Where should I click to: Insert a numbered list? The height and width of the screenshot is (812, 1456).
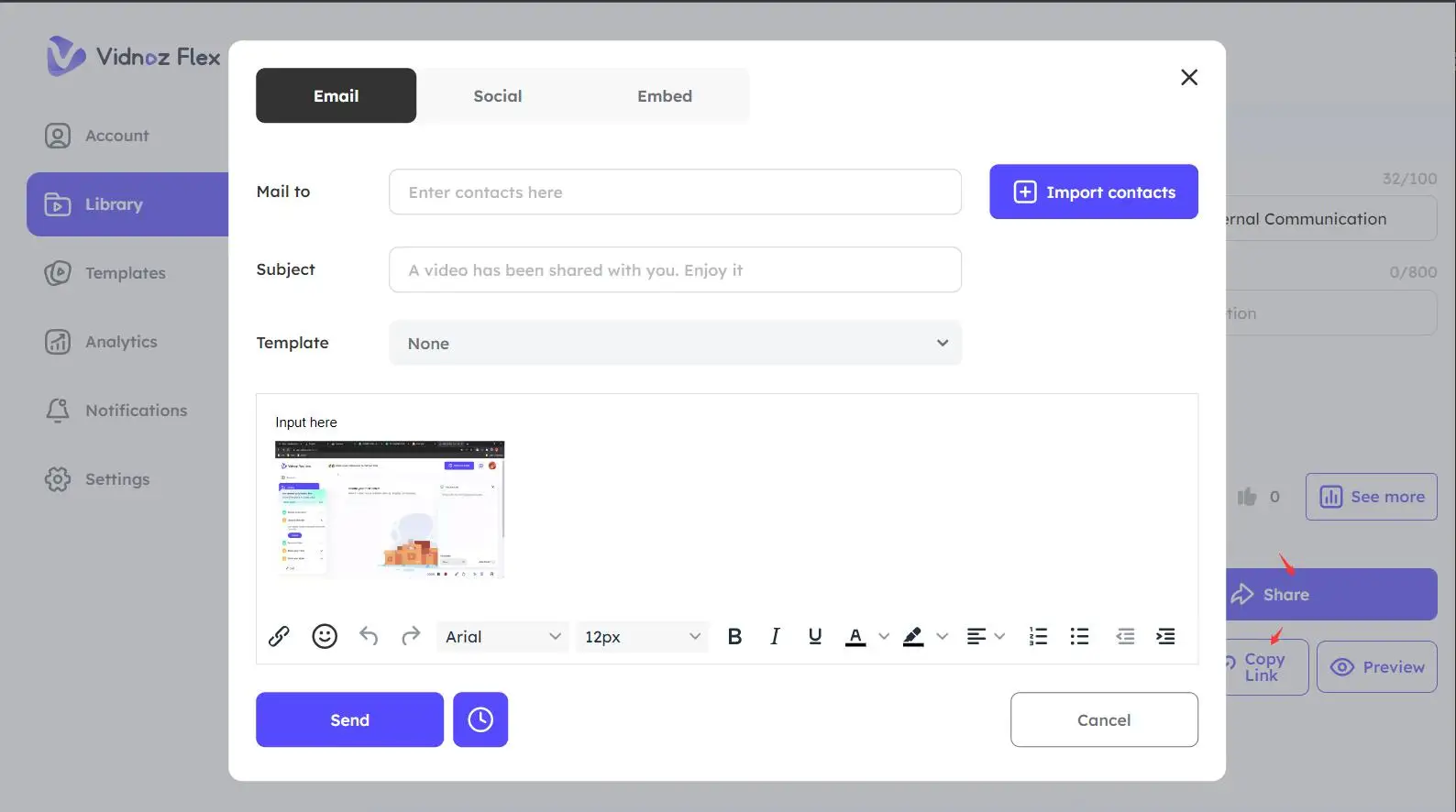point(1038,636)
